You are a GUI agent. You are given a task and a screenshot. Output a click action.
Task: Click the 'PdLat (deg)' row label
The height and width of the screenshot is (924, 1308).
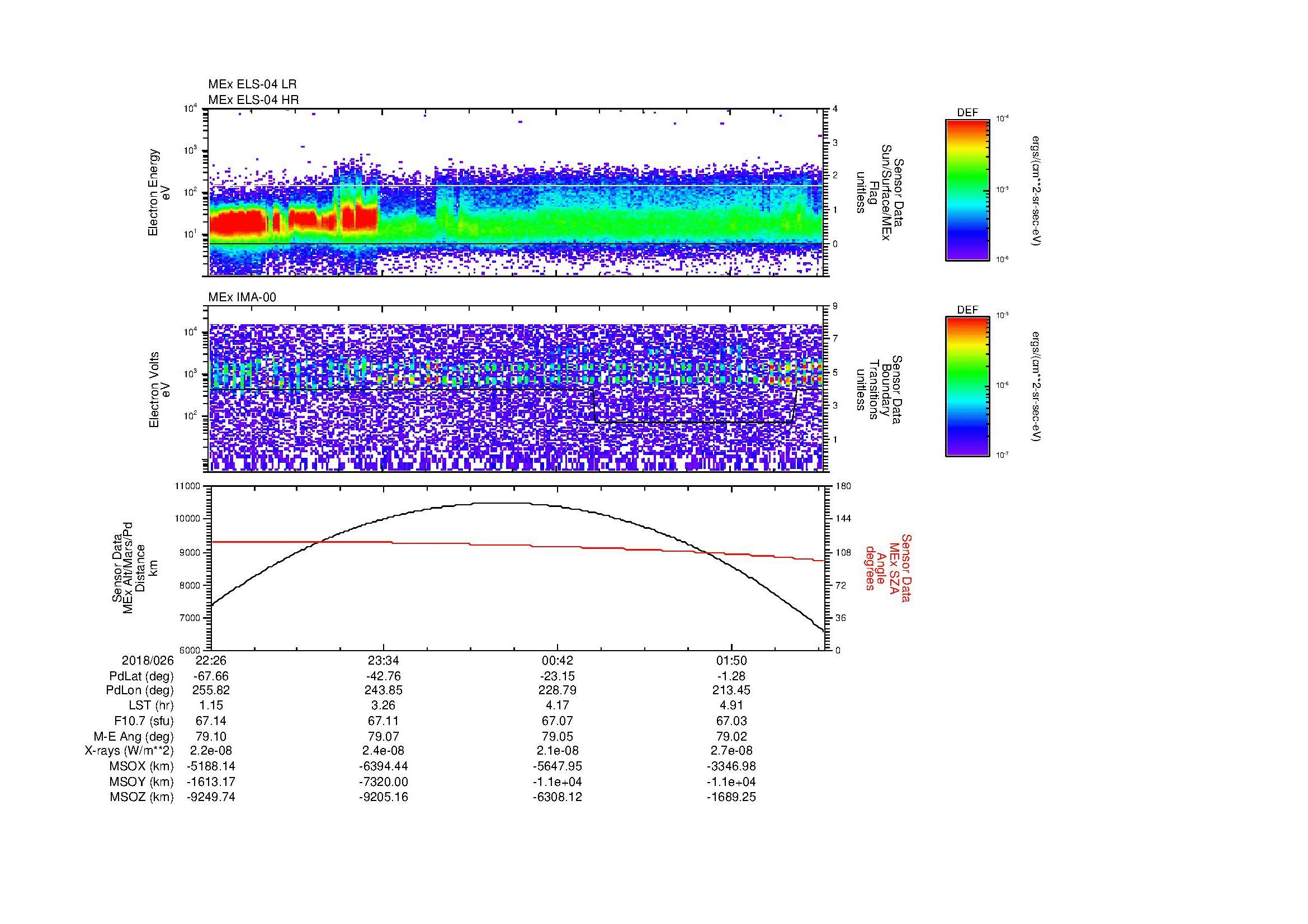[x=141, y=676]
